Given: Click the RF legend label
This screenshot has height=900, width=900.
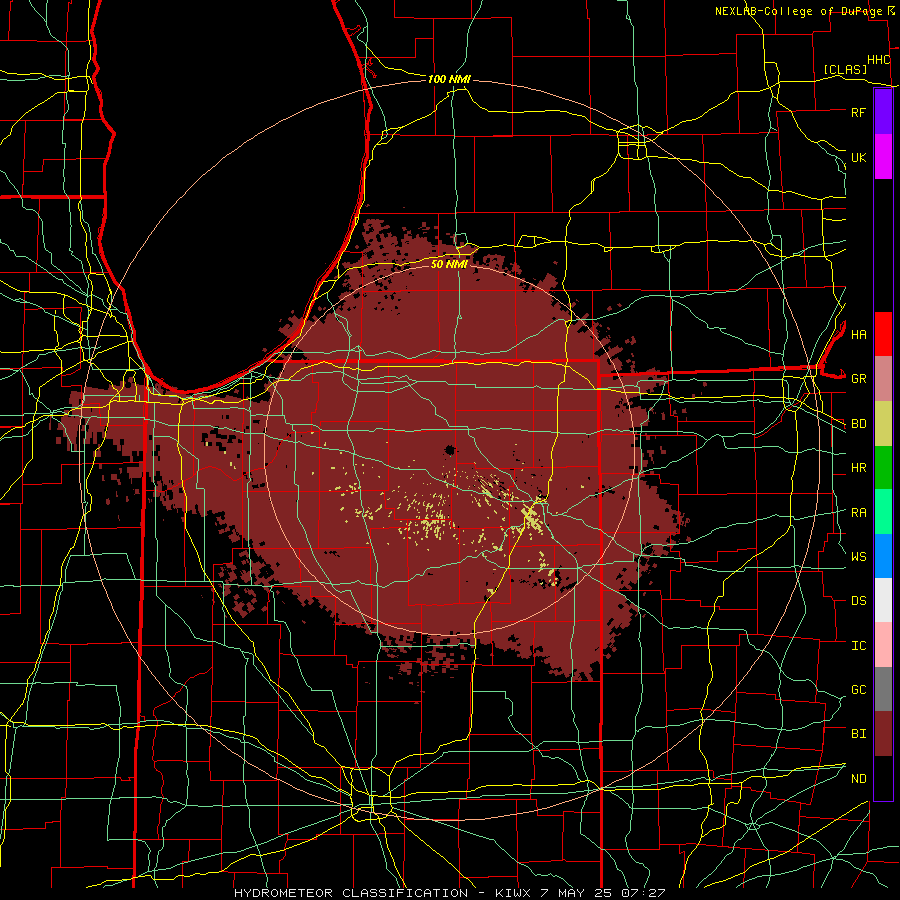Looking at the screenshot, I should (x=858, y=113).
